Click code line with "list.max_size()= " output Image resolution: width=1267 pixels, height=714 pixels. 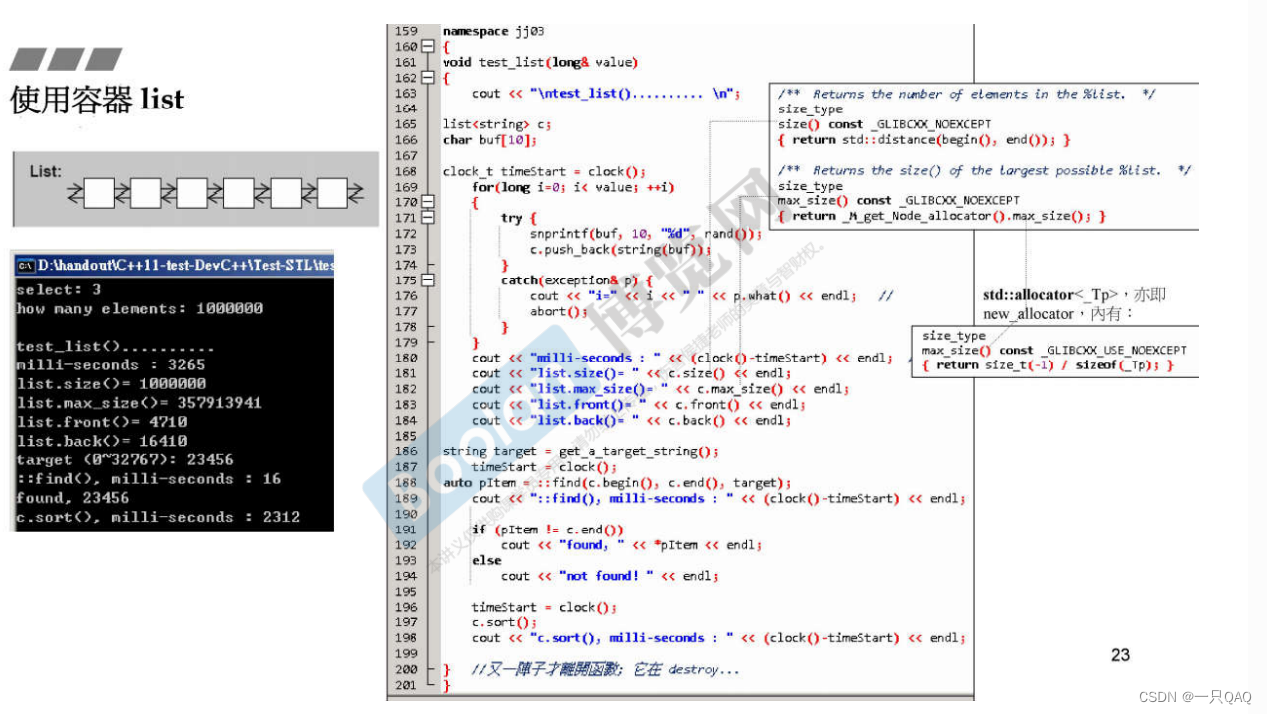coord(660,389)
